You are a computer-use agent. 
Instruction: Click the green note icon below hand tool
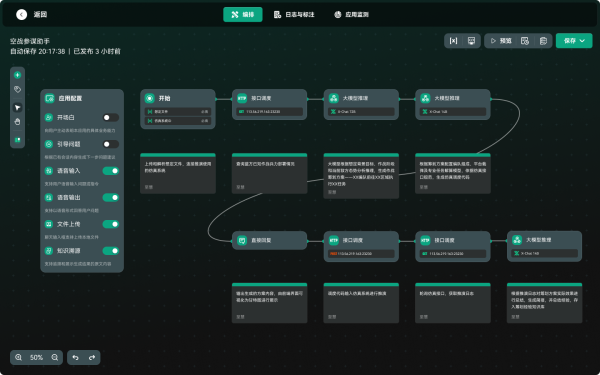[17, 140]
